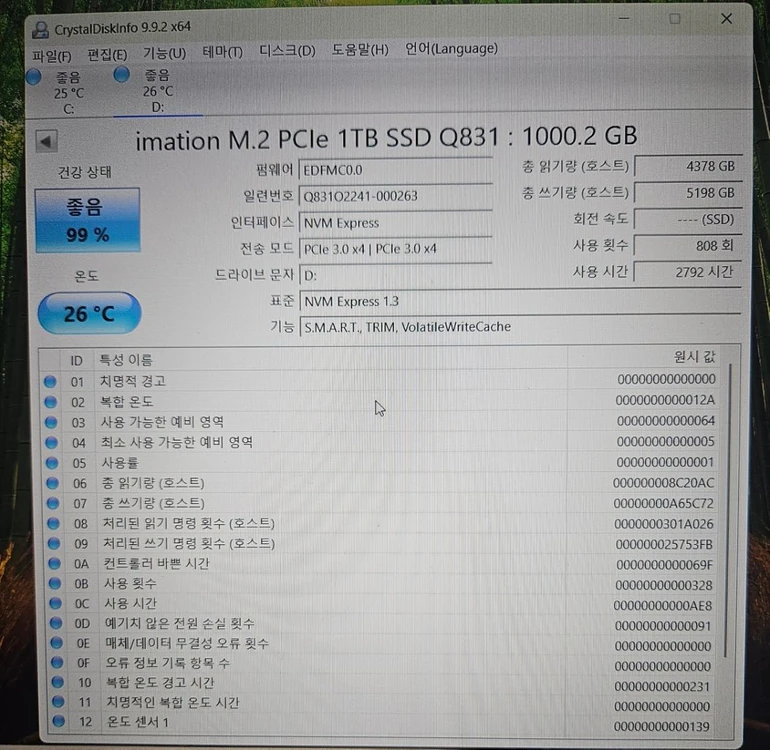The width and height of the screenshot is (770, 750).
Task: Click the total host writes value 5198 GB
Action: [x=688, y=193]
